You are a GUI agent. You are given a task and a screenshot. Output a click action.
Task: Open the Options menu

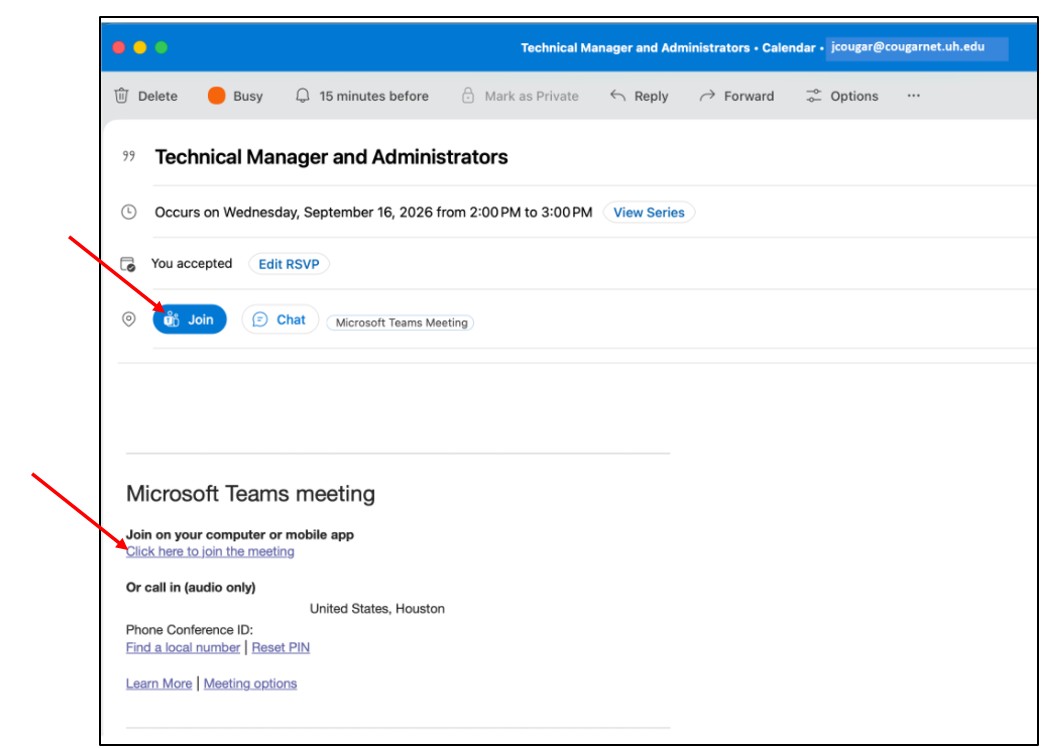point(842,96)
